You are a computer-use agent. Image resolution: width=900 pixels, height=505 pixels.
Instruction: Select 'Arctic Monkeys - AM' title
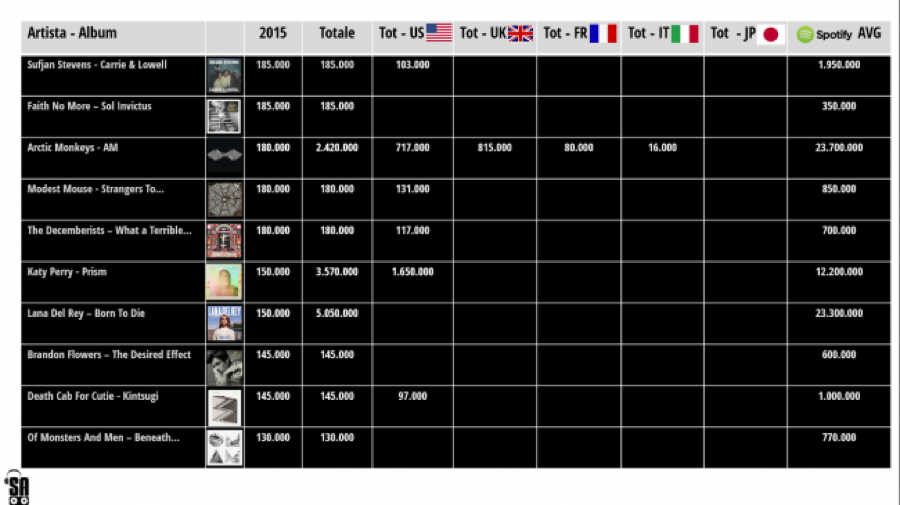coord(72,147)
